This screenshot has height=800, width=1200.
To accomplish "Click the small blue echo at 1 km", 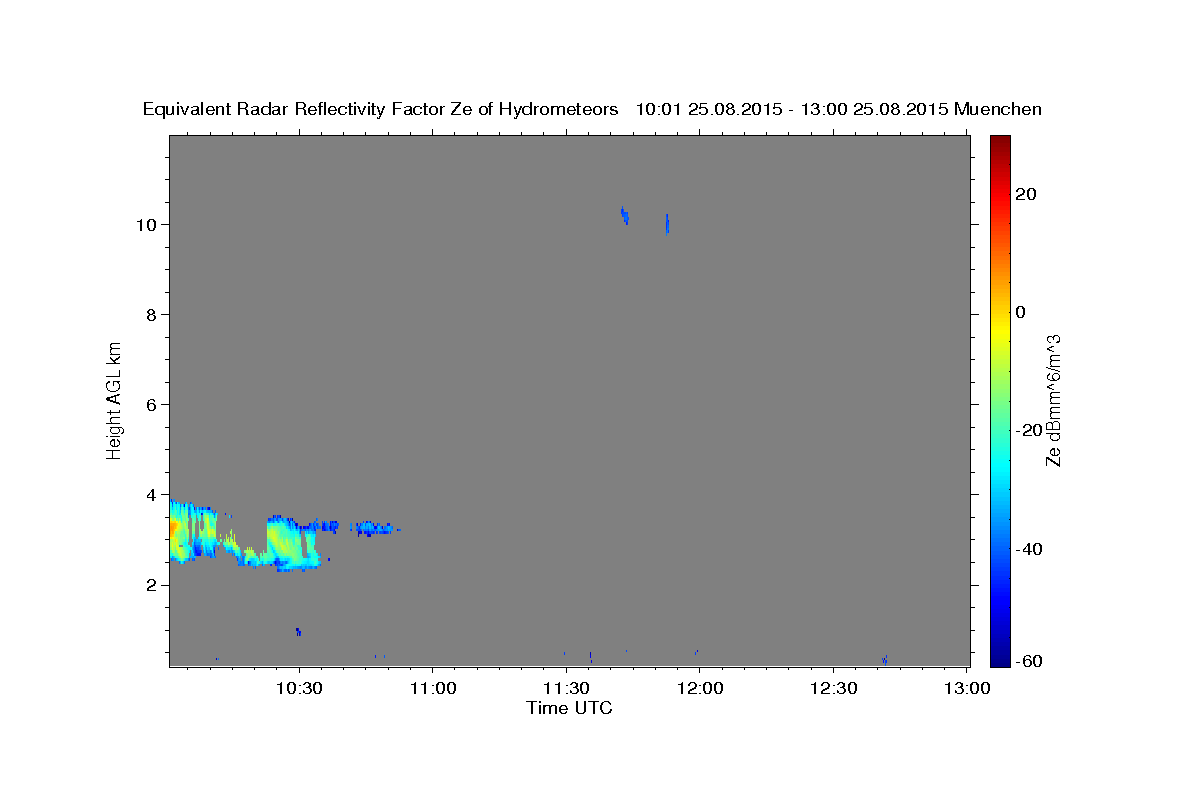I will coord(298,631).
